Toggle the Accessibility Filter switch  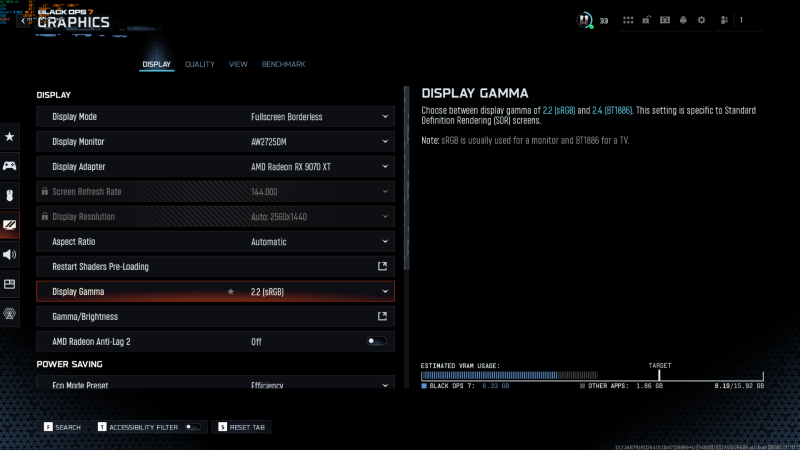point(193,427)
